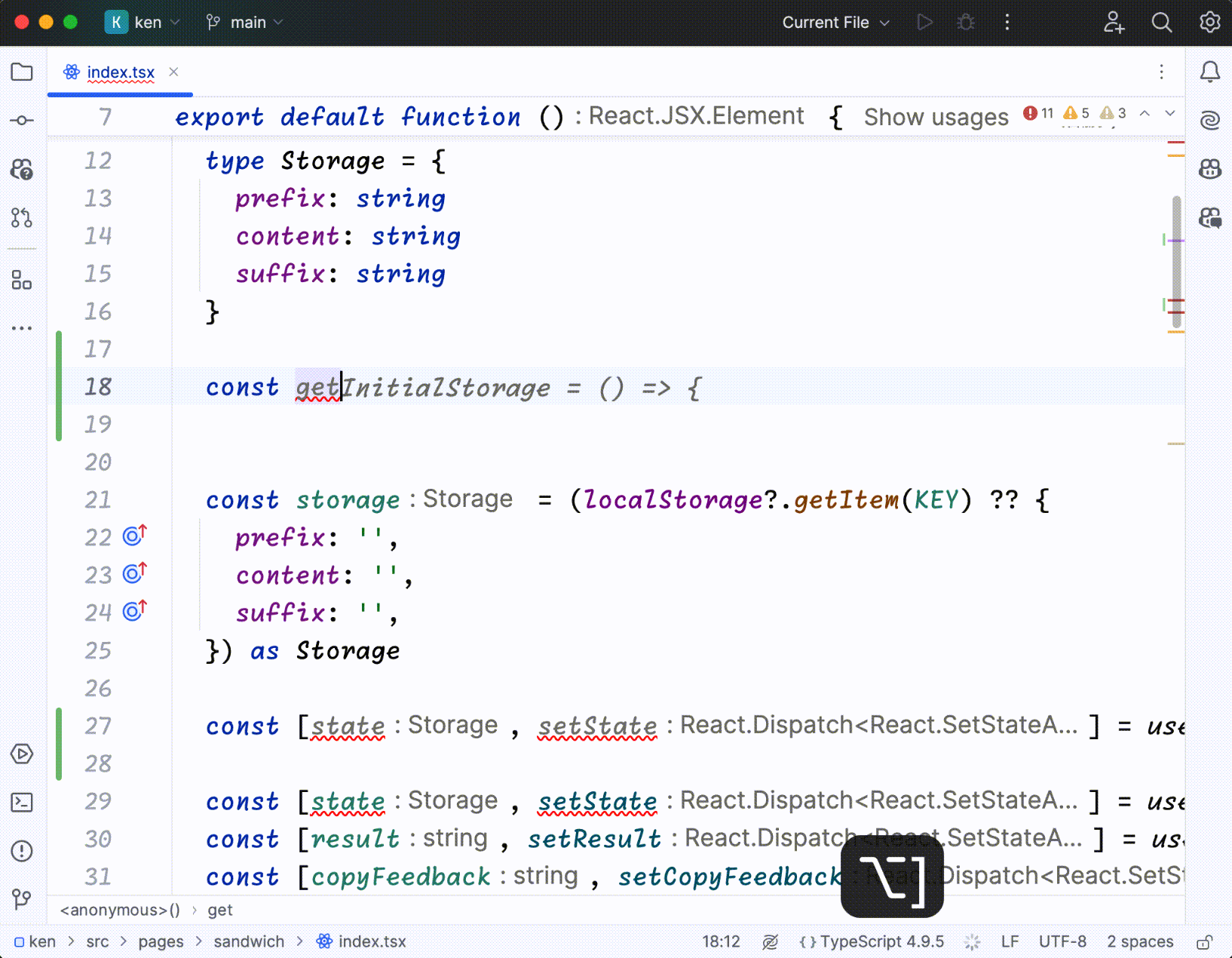Click the implemented marker on line 24
1232x958 pixels.
(135, 610)
